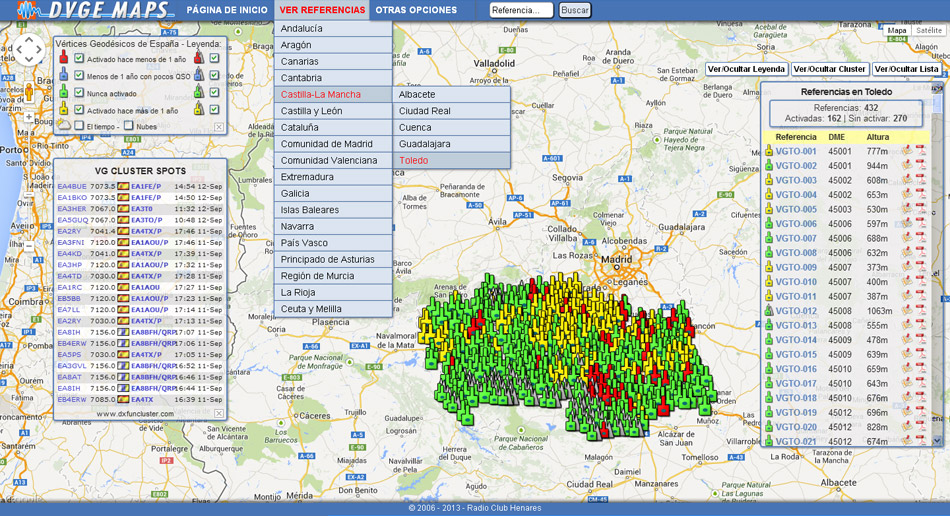Close the legend panel with its X
Viewport: 950px width, 516px height.
(x=219, y=127)
